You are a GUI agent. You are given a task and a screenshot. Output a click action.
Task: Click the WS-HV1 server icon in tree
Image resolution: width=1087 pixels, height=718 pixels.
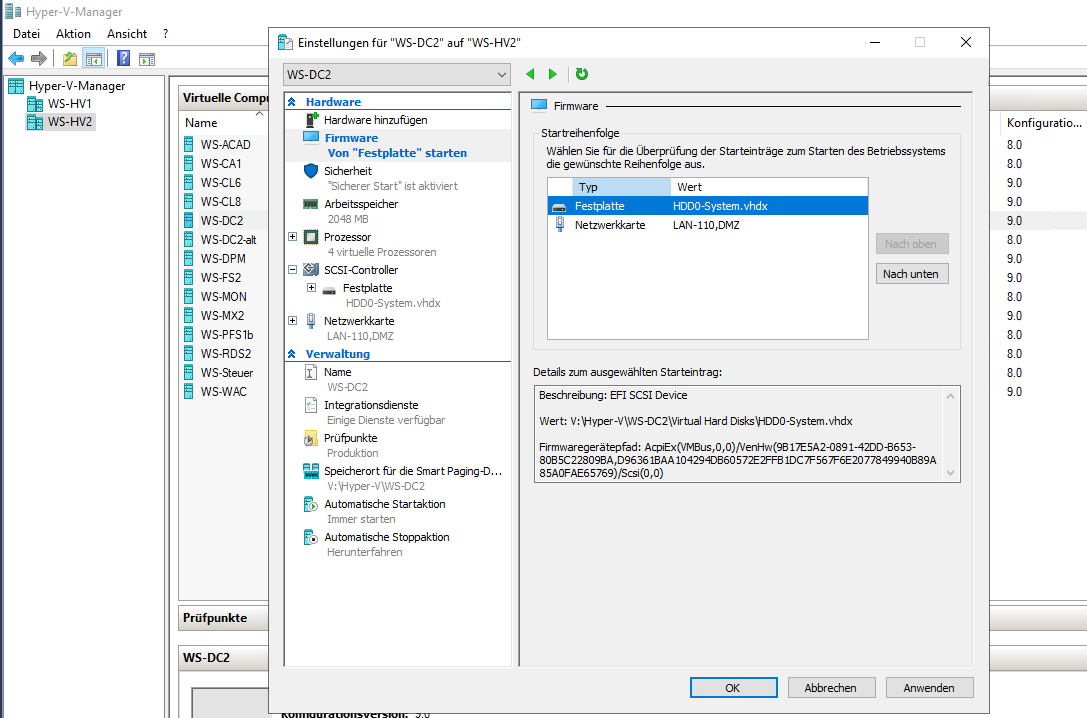tap(35, 104)
